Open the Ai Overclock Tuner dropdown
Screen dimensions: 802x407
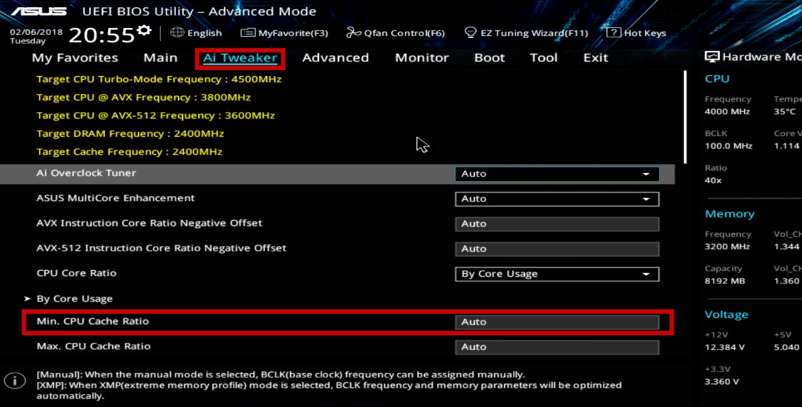click(556, 174)
